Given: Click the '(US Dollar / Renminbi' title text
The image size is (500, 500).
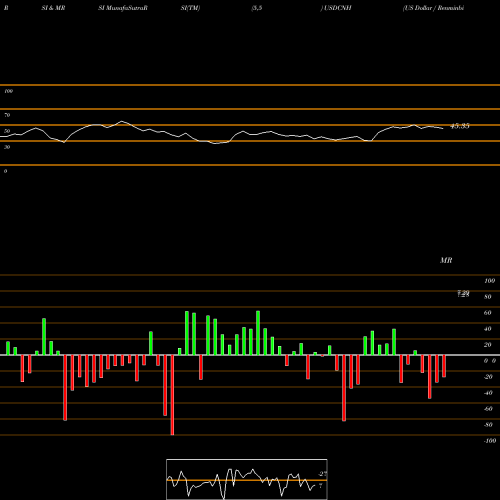Looking at the screenshot, I should [x=433, y=8].
